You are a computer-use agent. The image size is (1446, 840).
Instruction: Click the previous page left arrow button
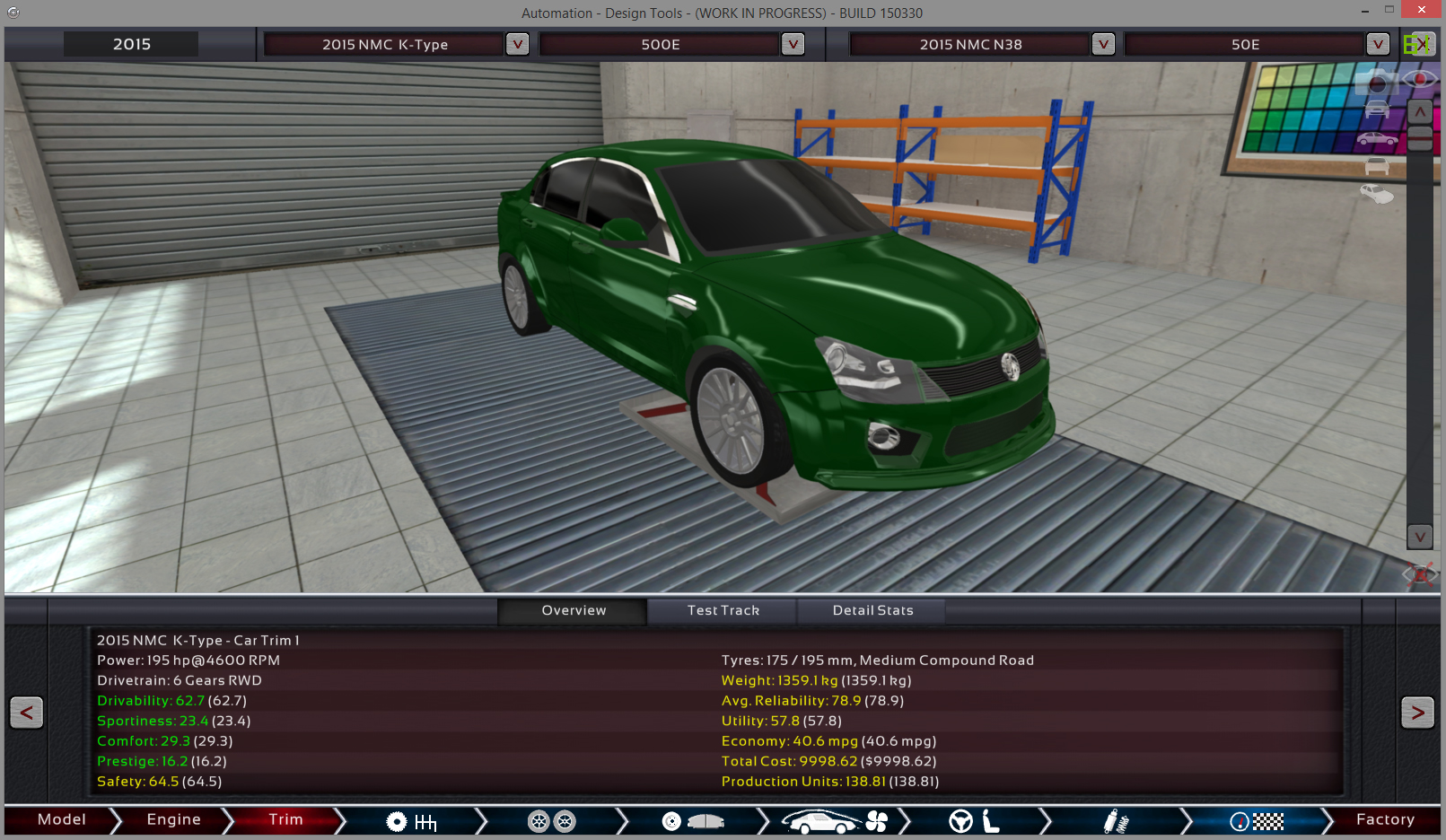[x=27, y=713]
